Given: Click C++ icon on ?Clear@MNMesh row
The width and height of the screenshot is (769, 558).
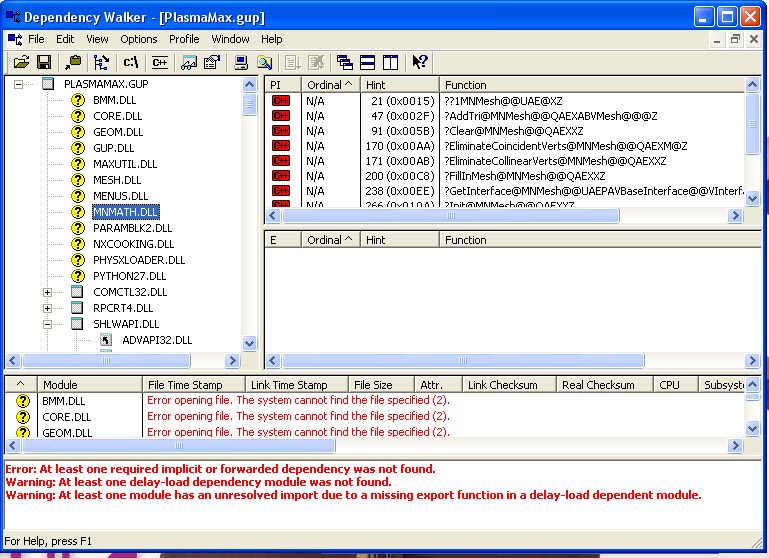Looking at the screenshot, I should tap(281, 131).
